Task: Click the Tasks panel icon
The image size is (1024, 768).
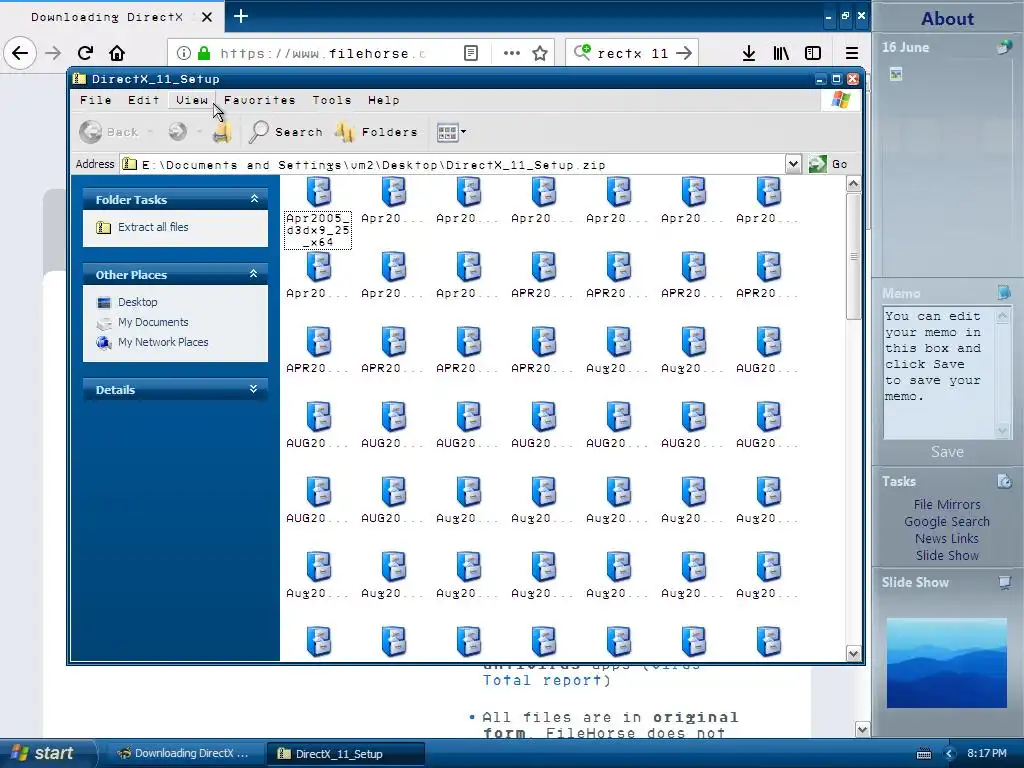Action: click(x=1004, y=481)
